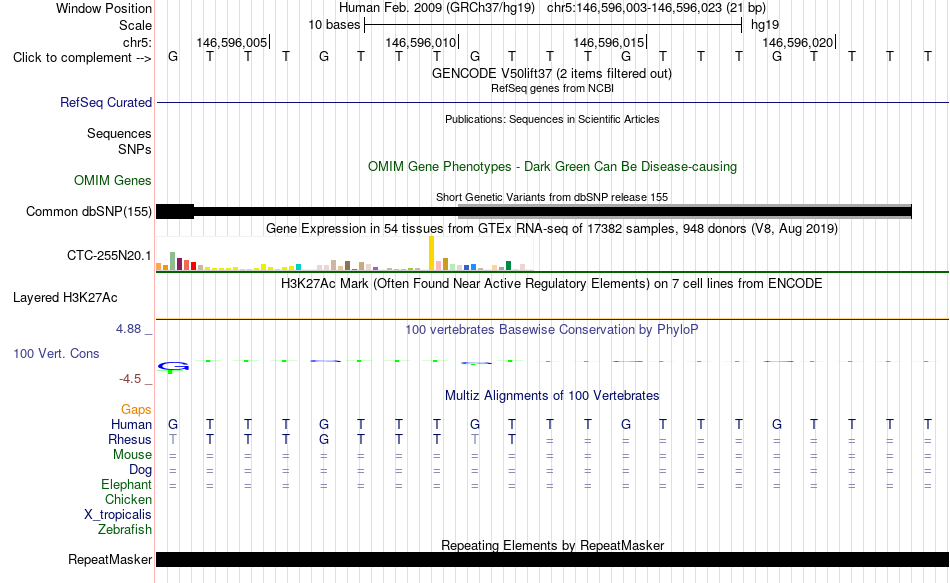Select the Mouse species label
This screenshot has height=583, width=950.
click(x=132, y=455)
